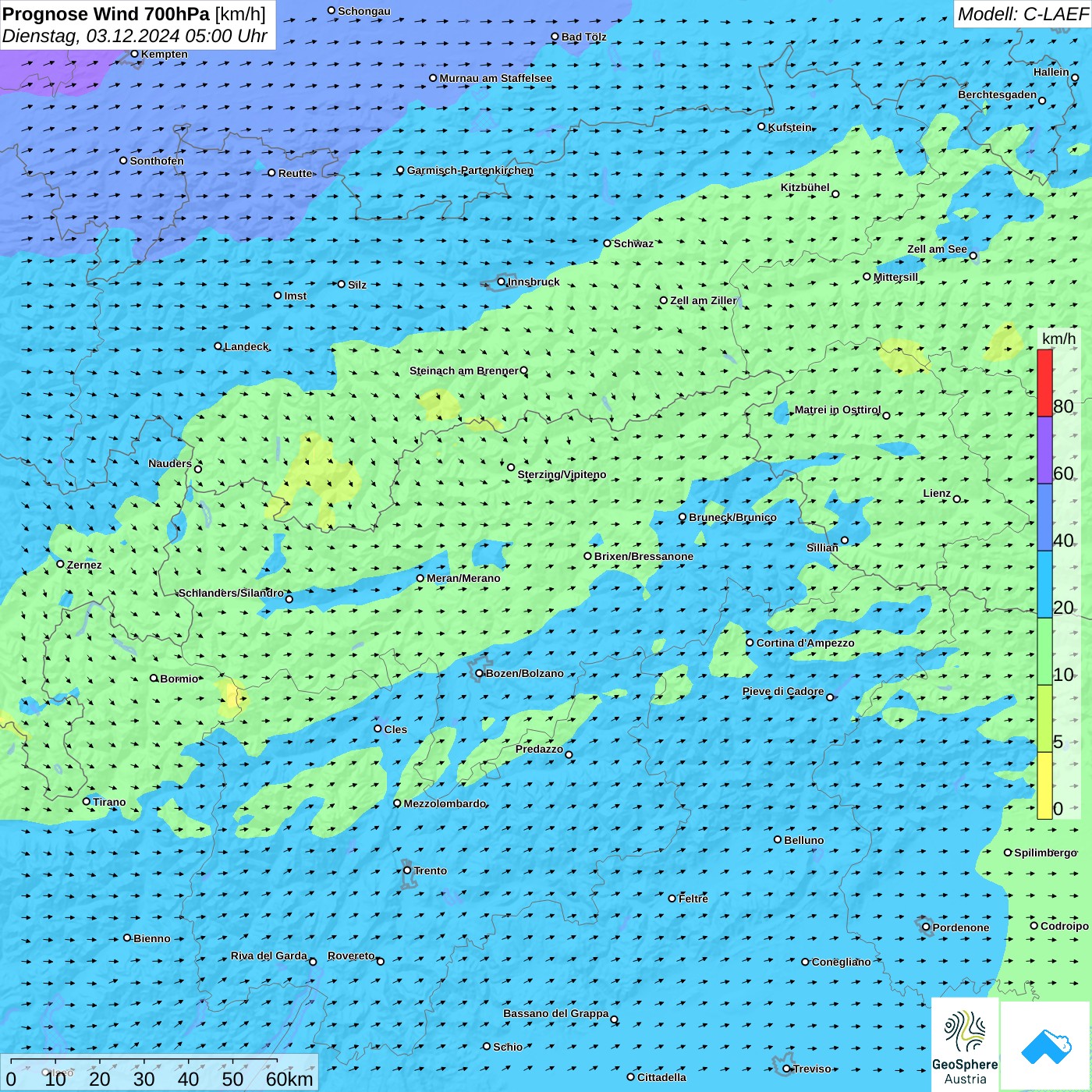Select the Cortina d'Ampezzo marker
This screenshot has width=1092, height=1092.
pyautogui.click(x=750, y=643)
